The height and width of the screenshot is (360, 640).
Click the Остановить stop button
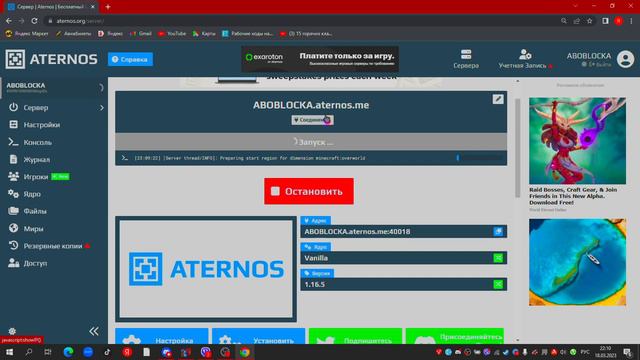click(x=309, y=191)
